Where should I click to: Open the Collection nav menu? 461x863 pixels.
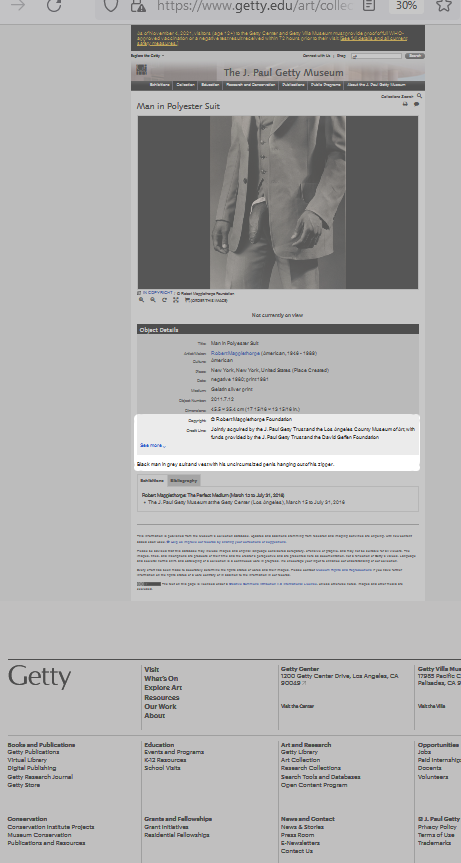click(185, 85)
